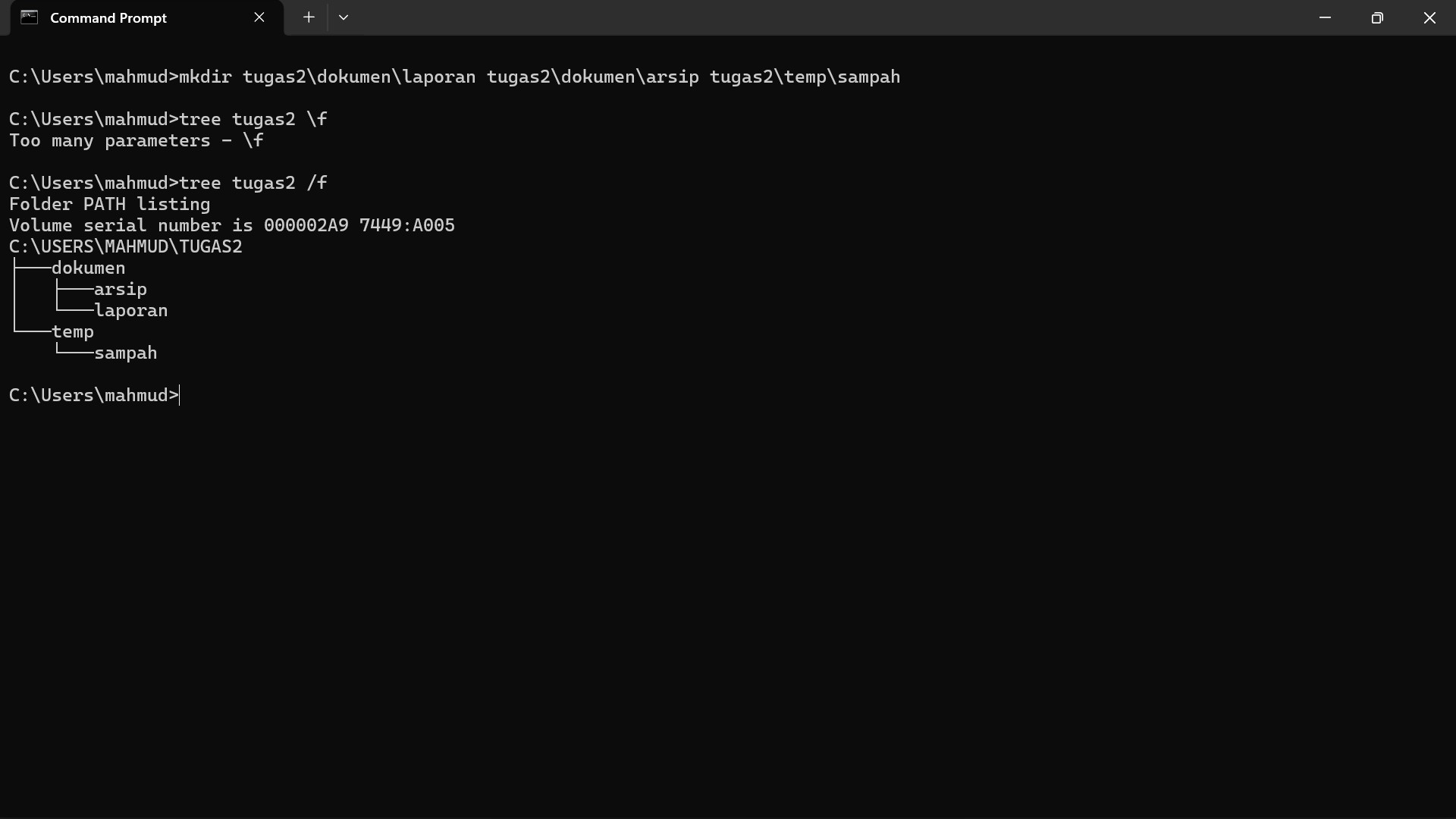Click the arsip folder in tree output
Screen dimensions: 1456x819
coord(121,289)
